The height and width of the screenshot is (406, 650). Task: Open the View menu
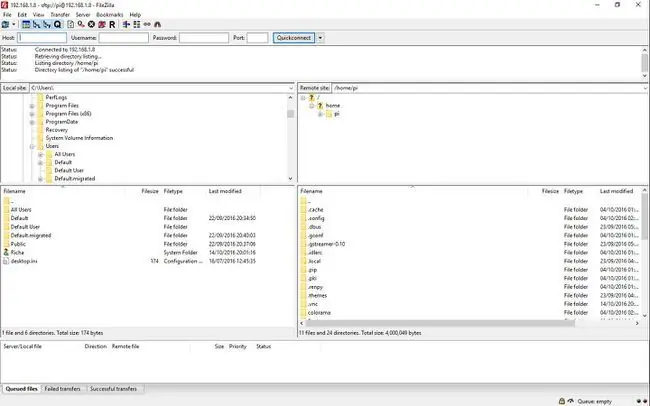38,15
